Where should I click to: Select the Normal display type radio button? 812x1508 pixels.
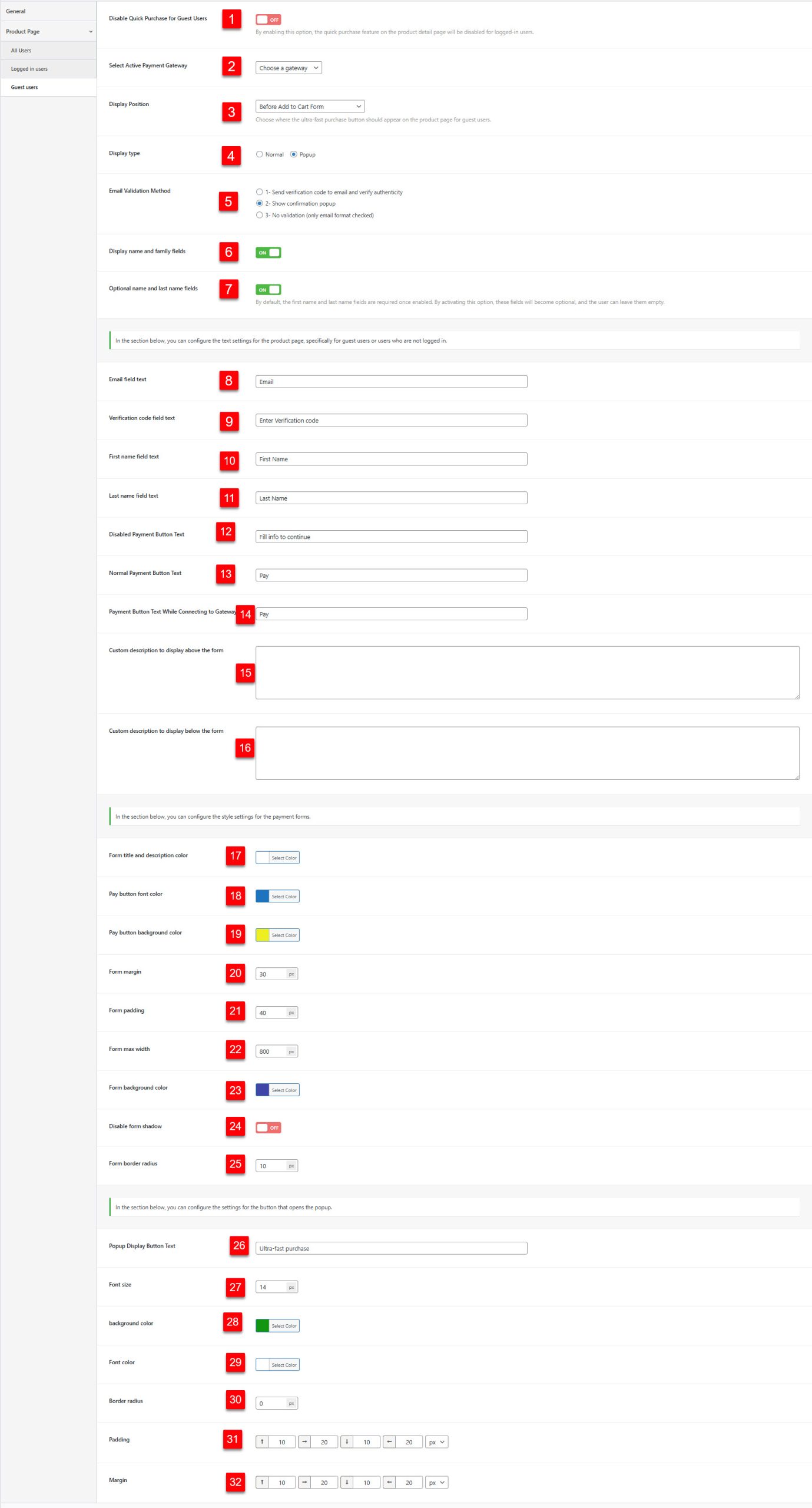point(259,154)
